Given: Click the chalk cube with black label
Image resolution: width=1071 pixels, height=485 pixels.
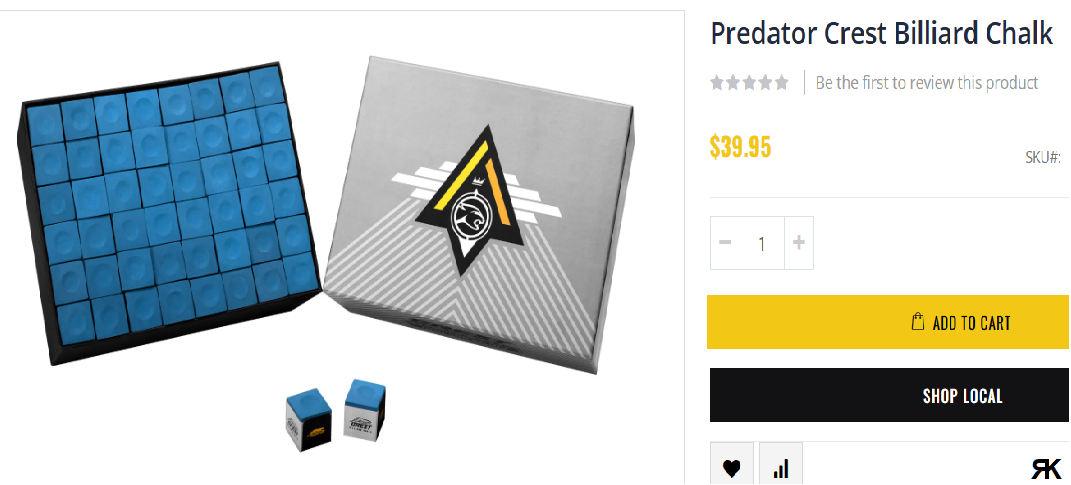Looking at the screenshot, I should point(308,422).
